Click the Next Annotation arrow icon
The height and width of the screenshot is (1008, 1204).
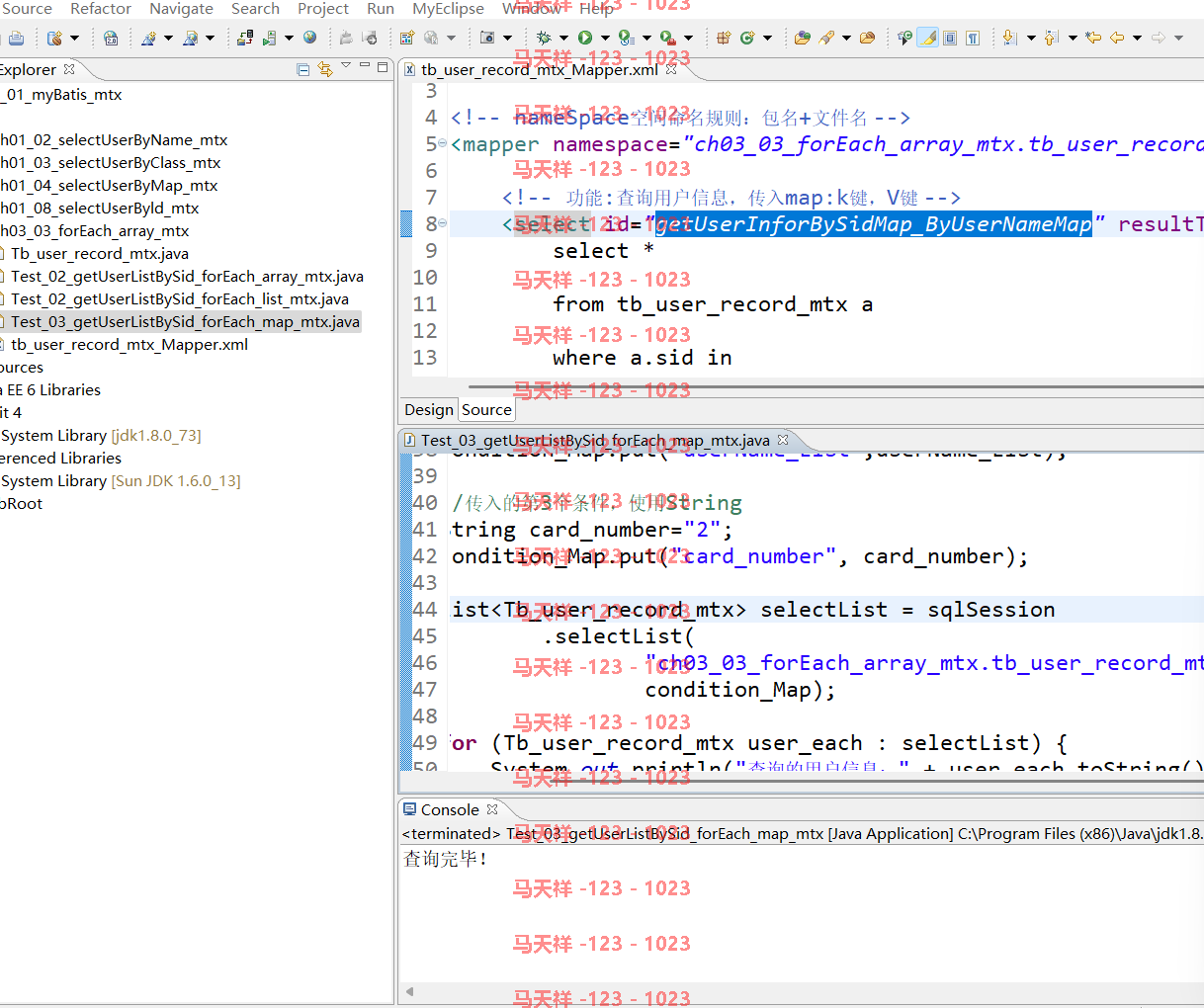coord(1009,38)
